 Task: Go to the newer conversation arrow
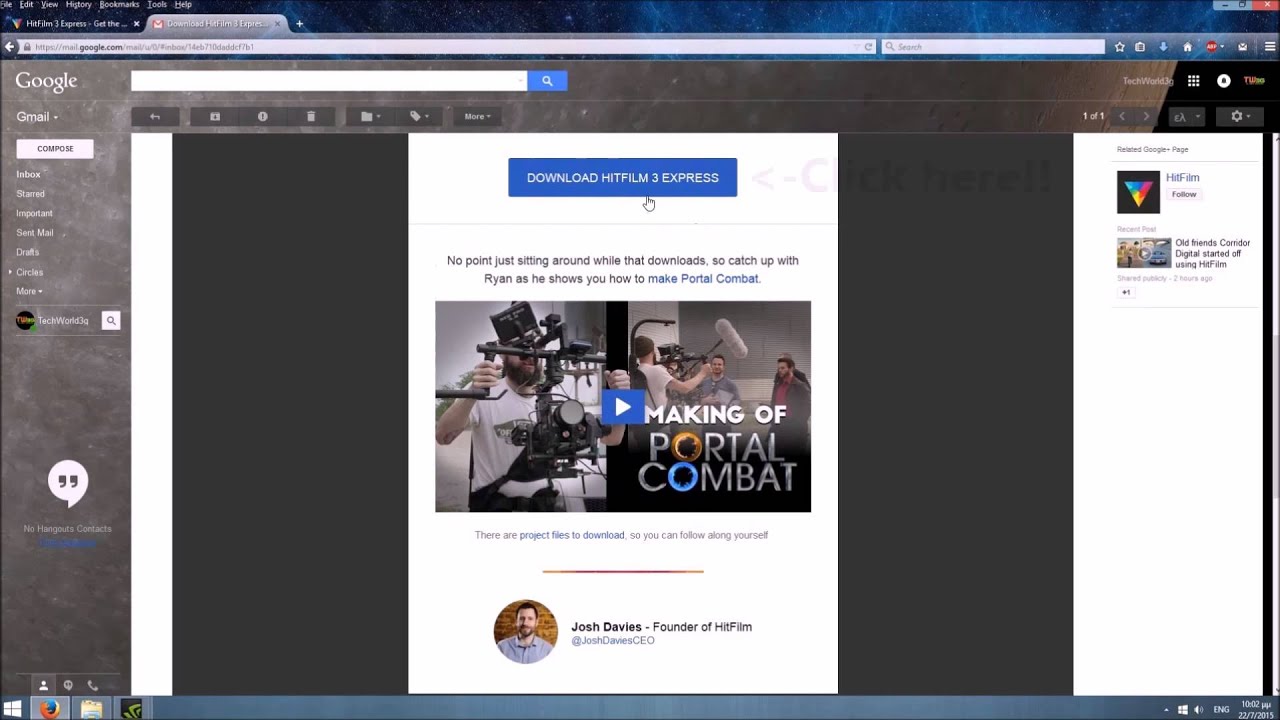pos(1121,117)
